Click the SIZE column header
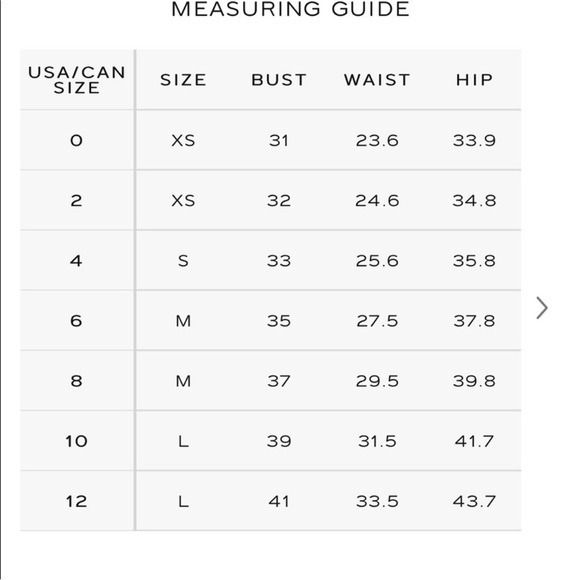580x580 pixels. pyautogui.click(x=183, y=80)
